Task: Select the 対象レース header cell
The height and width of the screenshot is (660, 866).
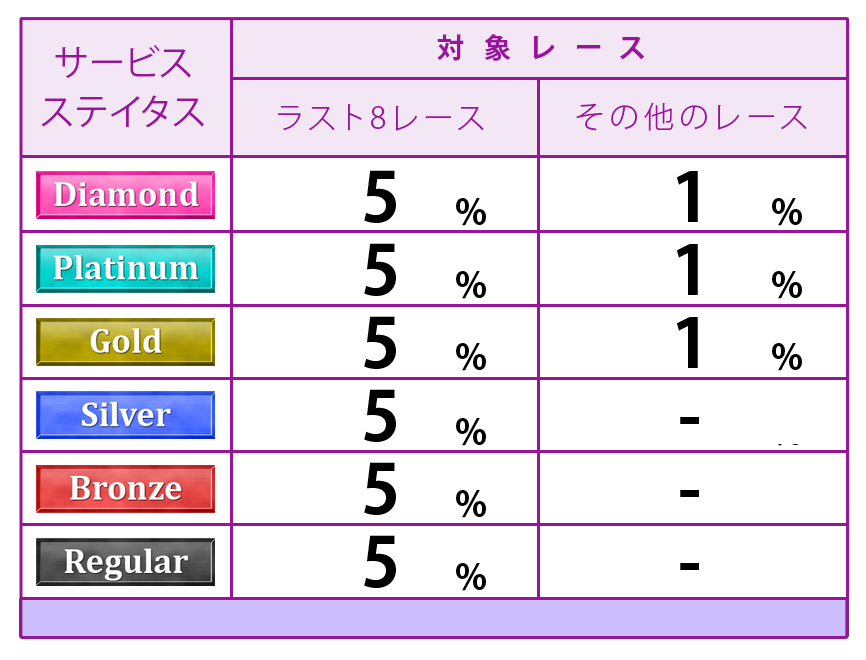Action: [540, 49]
